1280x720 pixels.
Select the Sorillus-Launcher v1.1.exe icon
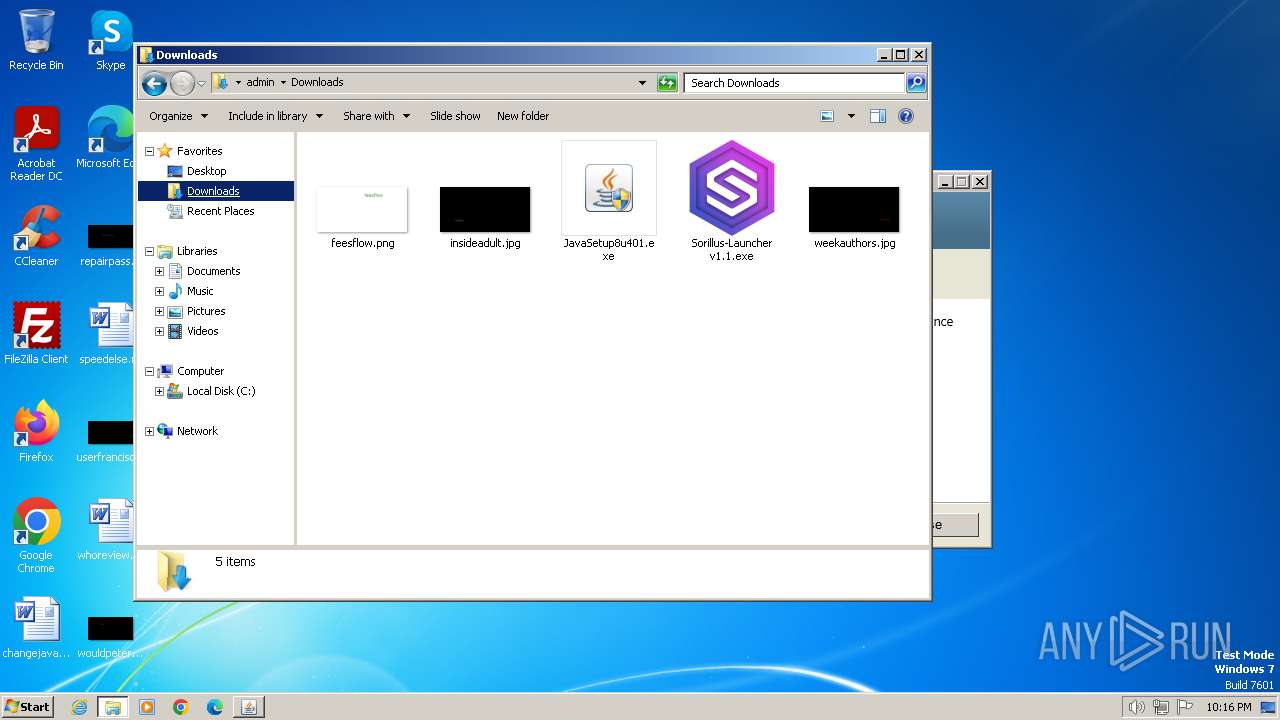[732, 188]
